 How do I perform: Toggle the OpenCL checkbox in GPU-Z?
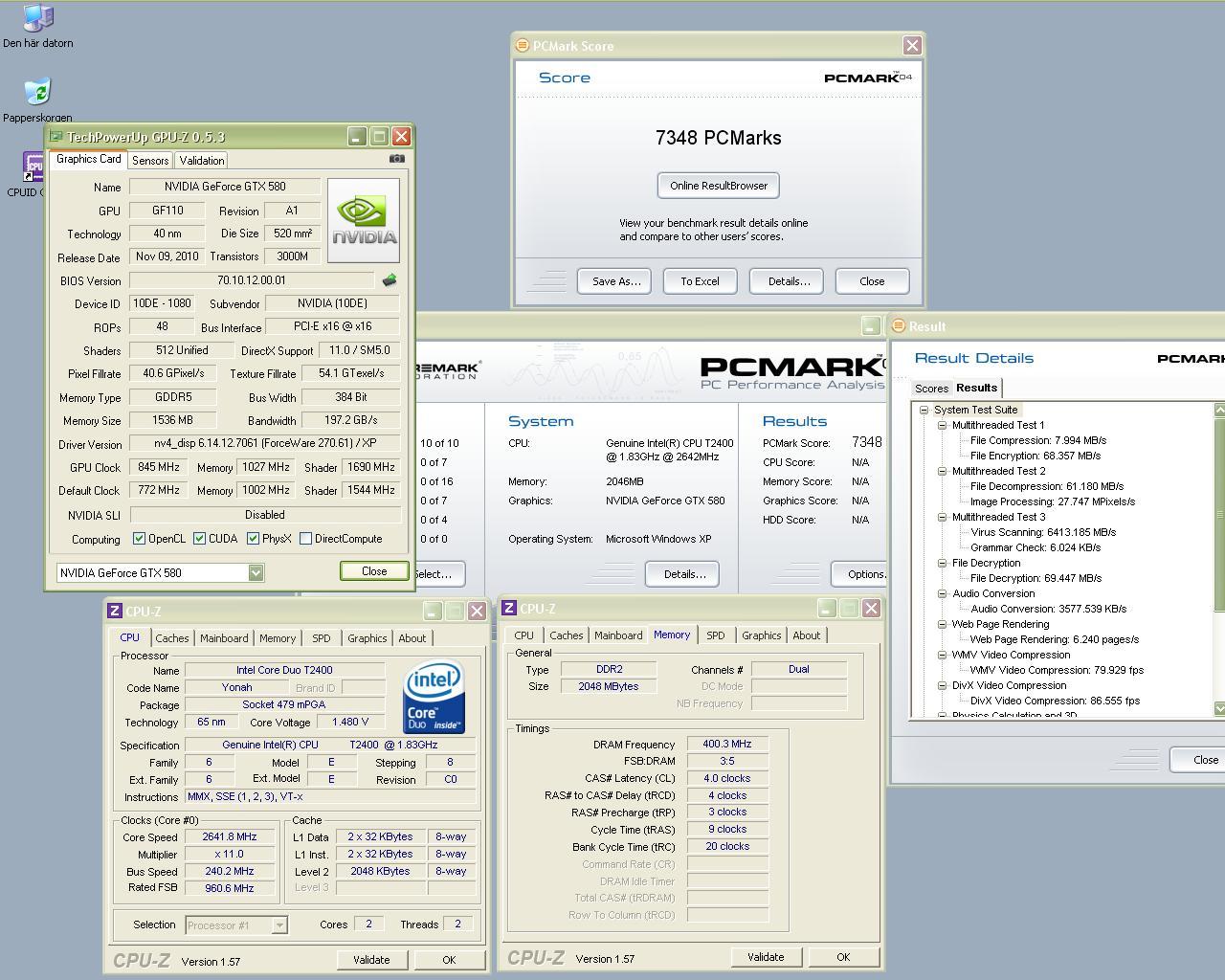[x=140, y=539]
